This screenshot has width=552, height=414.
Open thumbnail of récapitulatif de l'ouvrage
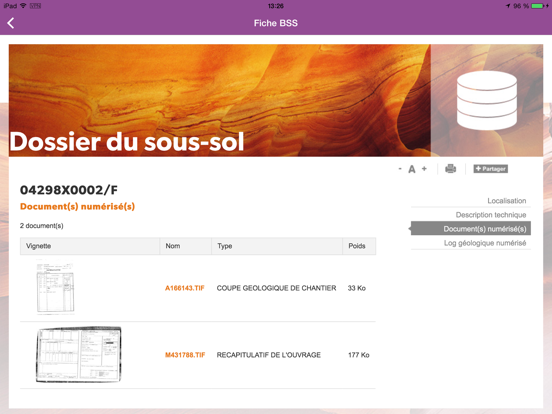pos(79,355)
